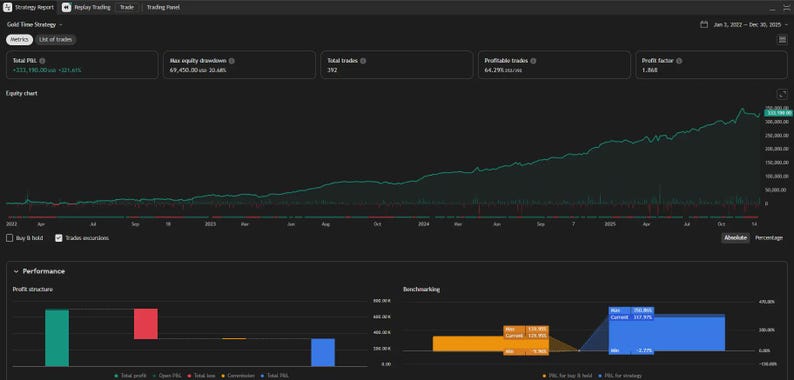Toggle Open P&L legend entry

[x=167, y=375]
